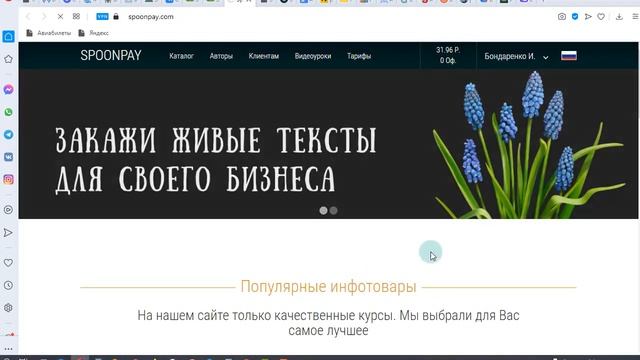The image size is (640, 360).
Task: Open the Авторы menu item
Action: tap(221, 56)
